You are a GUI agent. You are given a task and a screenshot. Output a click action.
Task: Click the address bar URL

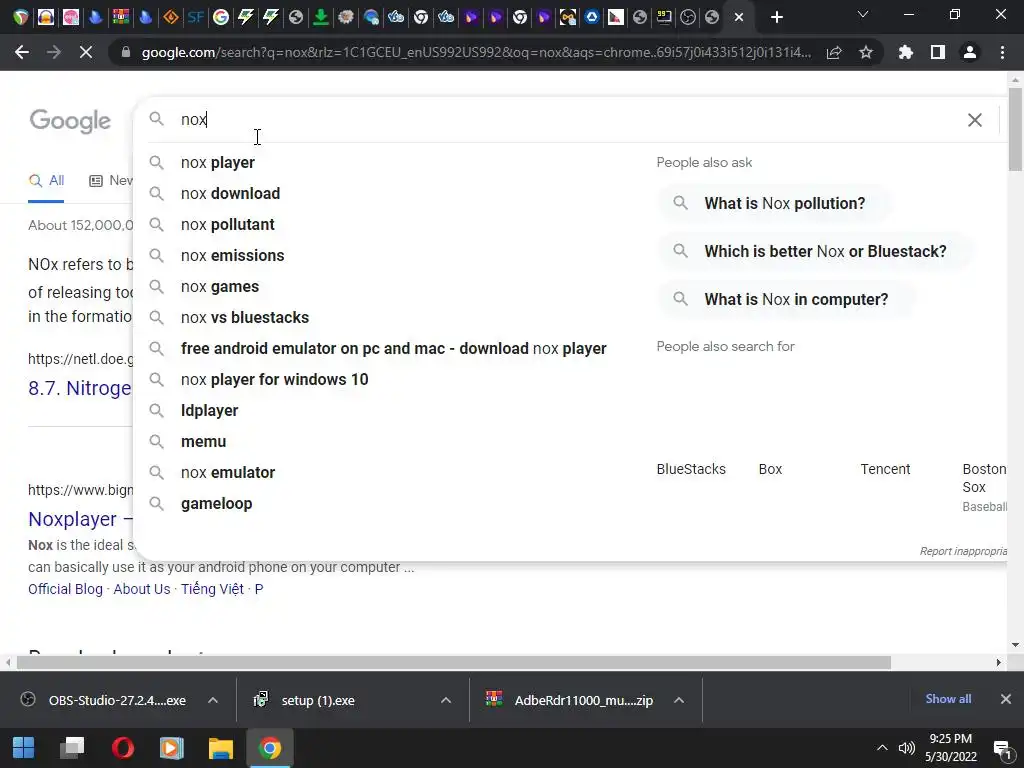[476, 52]
